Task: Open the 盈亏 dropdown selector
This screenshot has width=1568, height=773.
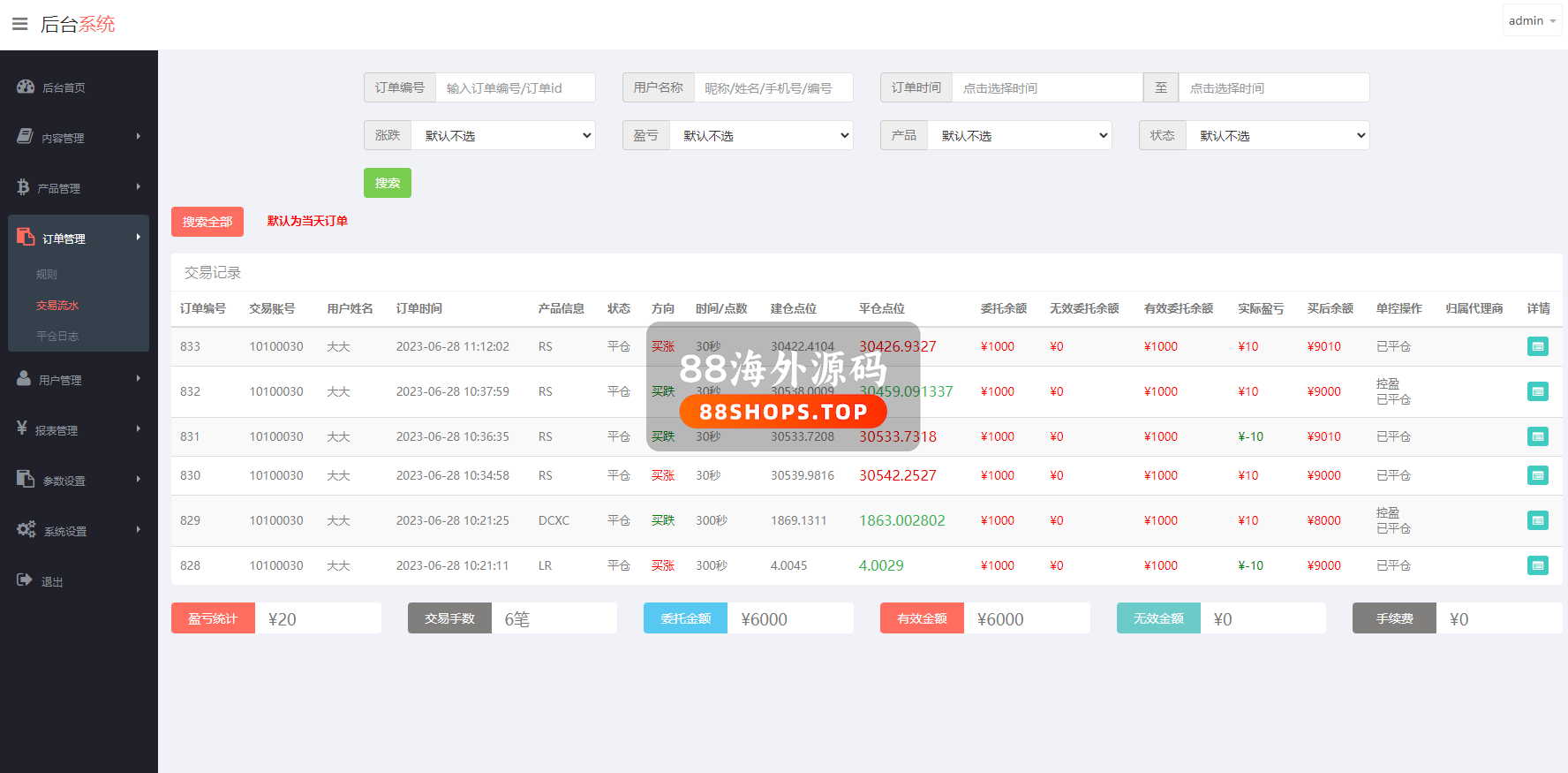Action: [x=761, y=136]
